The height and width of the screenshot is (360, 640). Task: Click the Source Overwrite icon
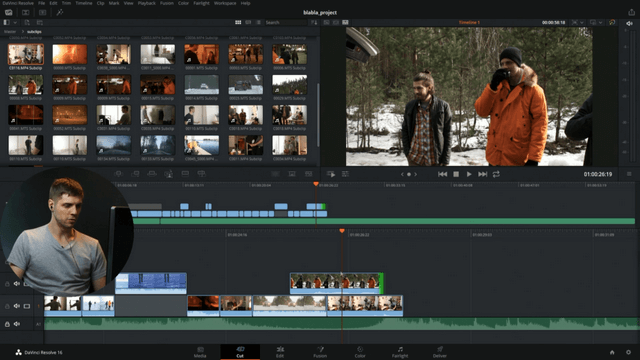coord(201,174)
